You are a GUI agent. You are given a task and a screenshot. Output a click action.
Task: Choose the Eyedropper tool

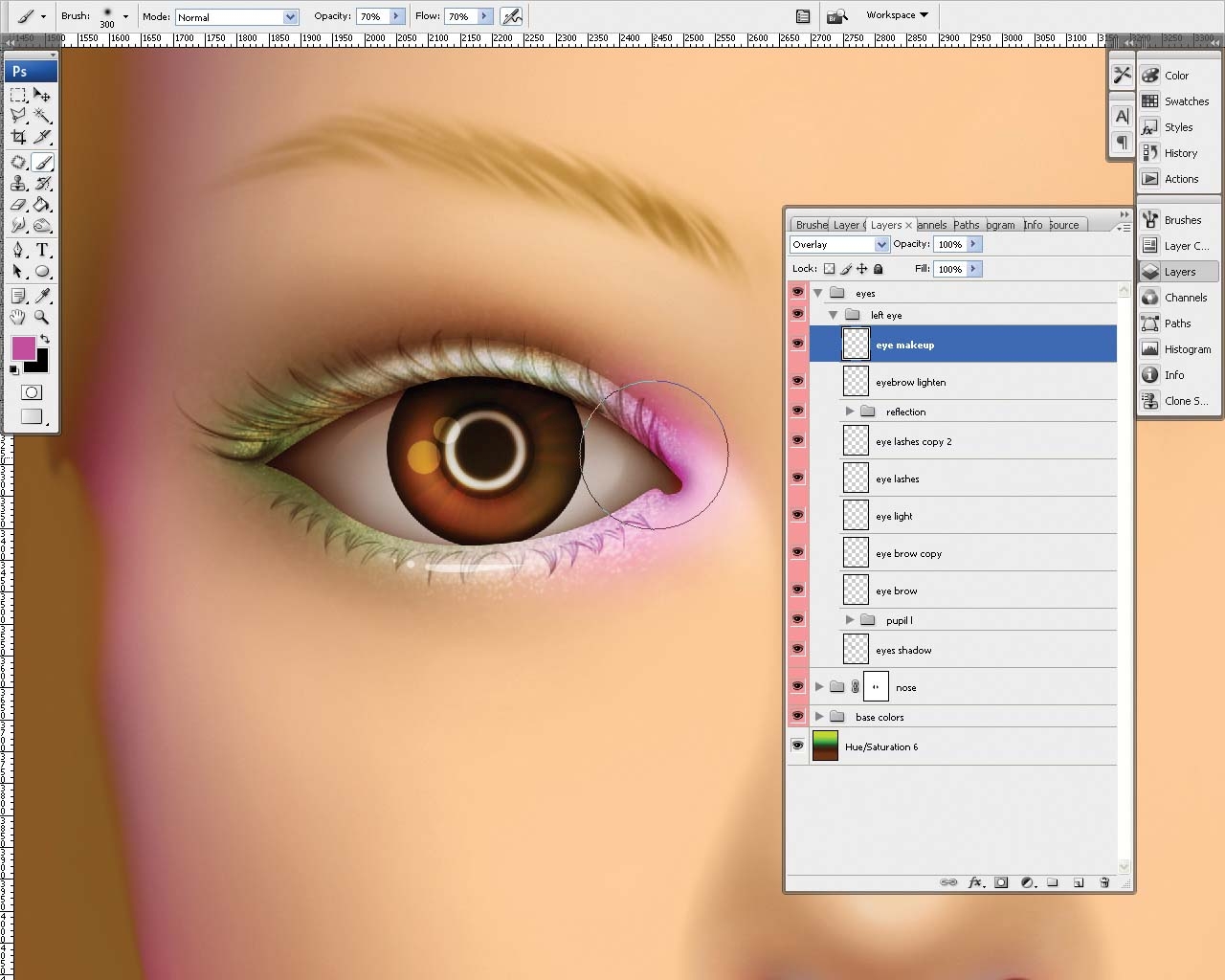point(42,296)
